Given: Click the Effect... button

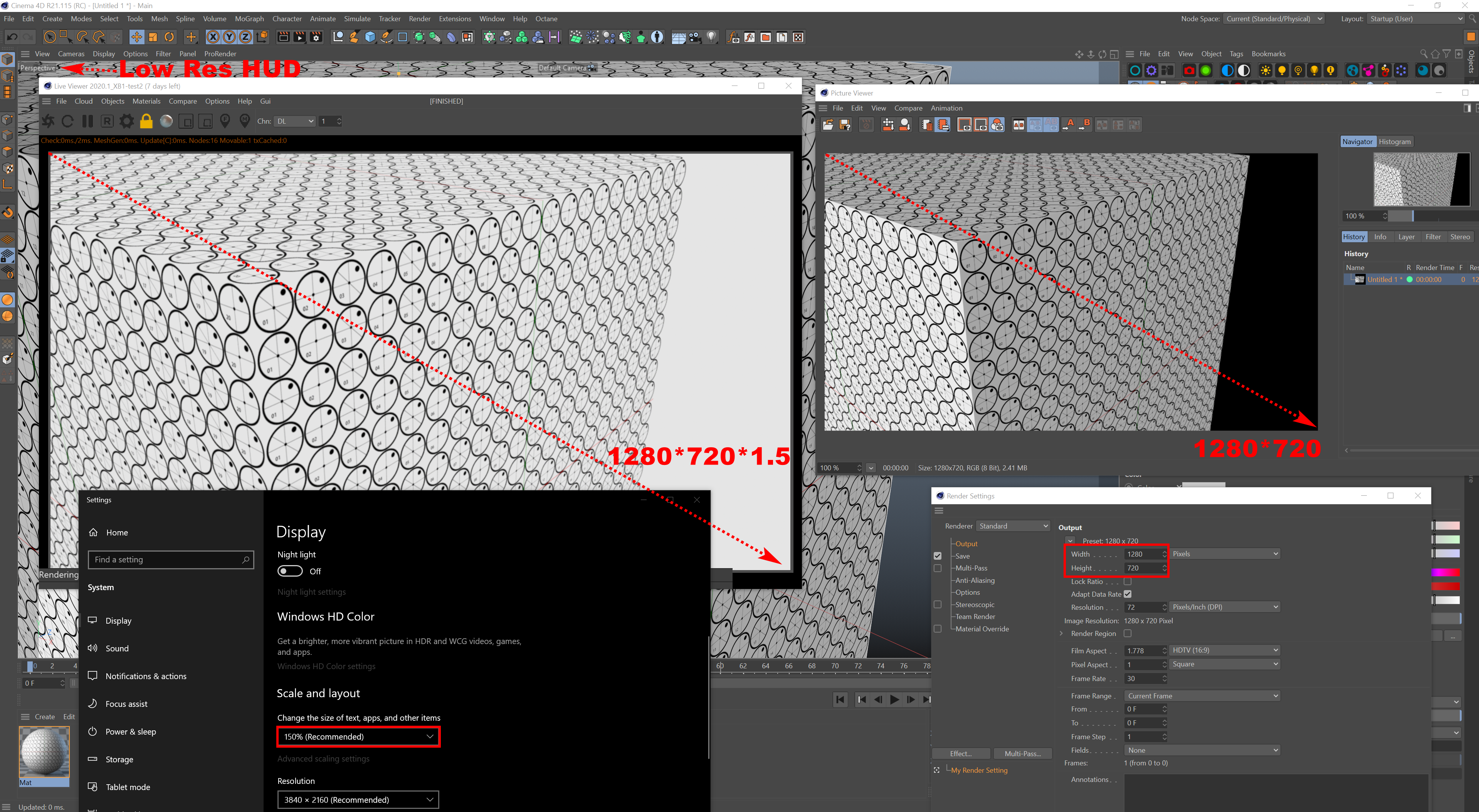Looking at the screenshot, I should point(961,753).
